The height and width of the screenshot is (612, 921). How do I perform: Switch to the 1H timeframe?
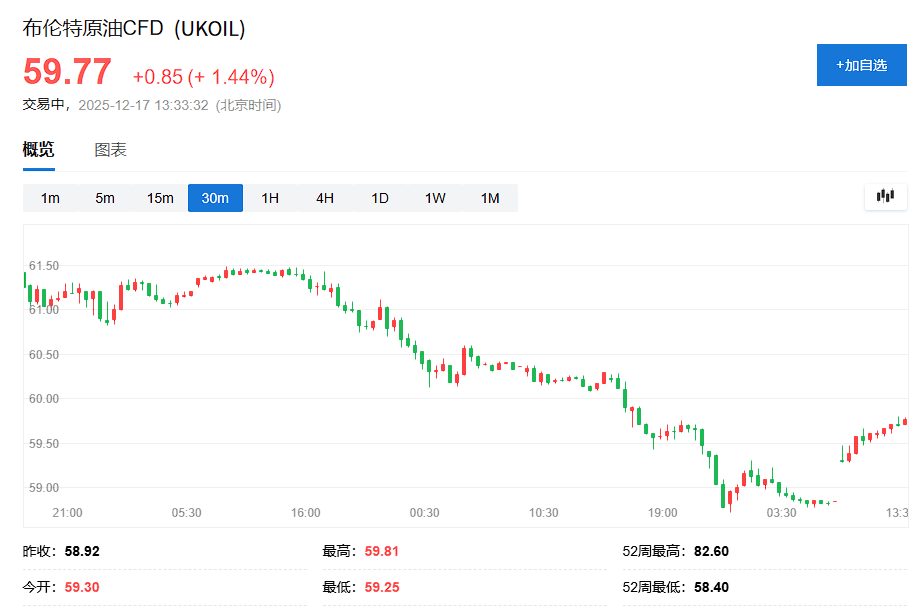click(x=269, y=198)
